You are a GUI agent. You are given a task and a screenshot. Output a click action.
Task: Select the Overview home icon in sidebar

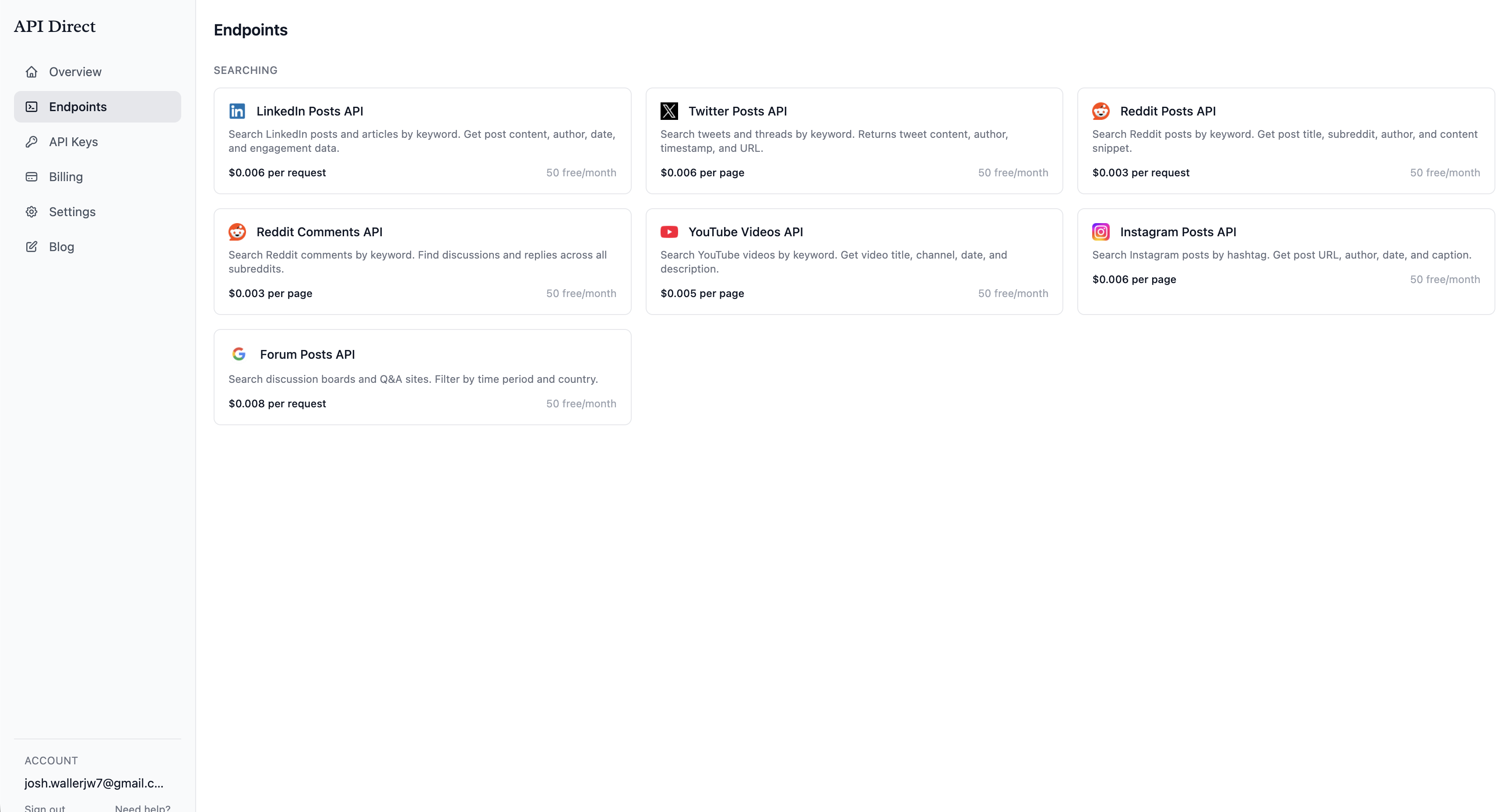32,72
